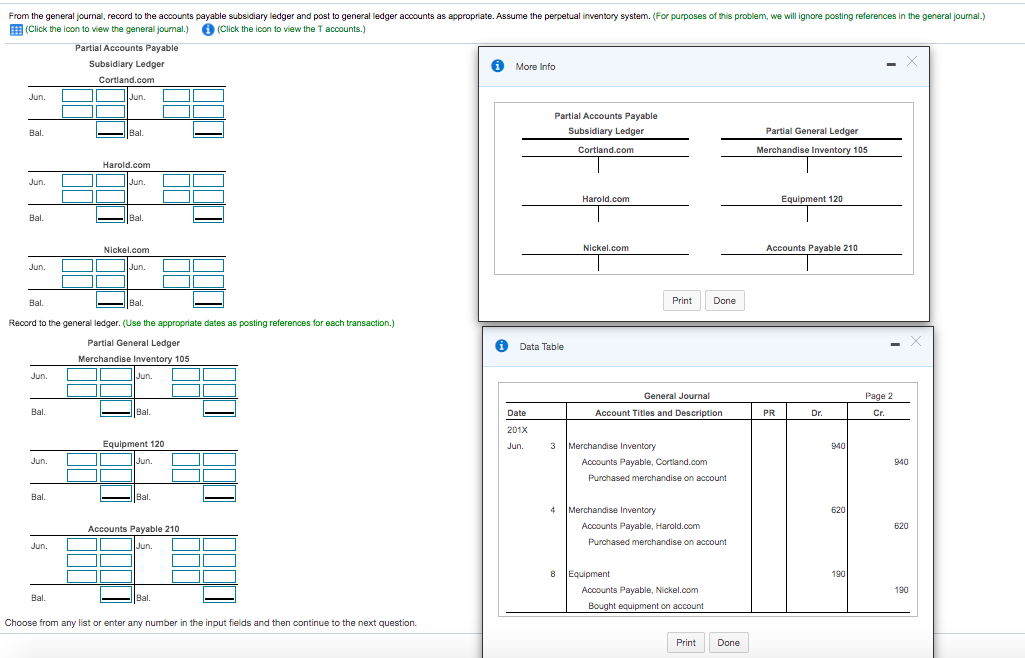
Task: Close the More Info dialog
Action: (x=912, y=61)
